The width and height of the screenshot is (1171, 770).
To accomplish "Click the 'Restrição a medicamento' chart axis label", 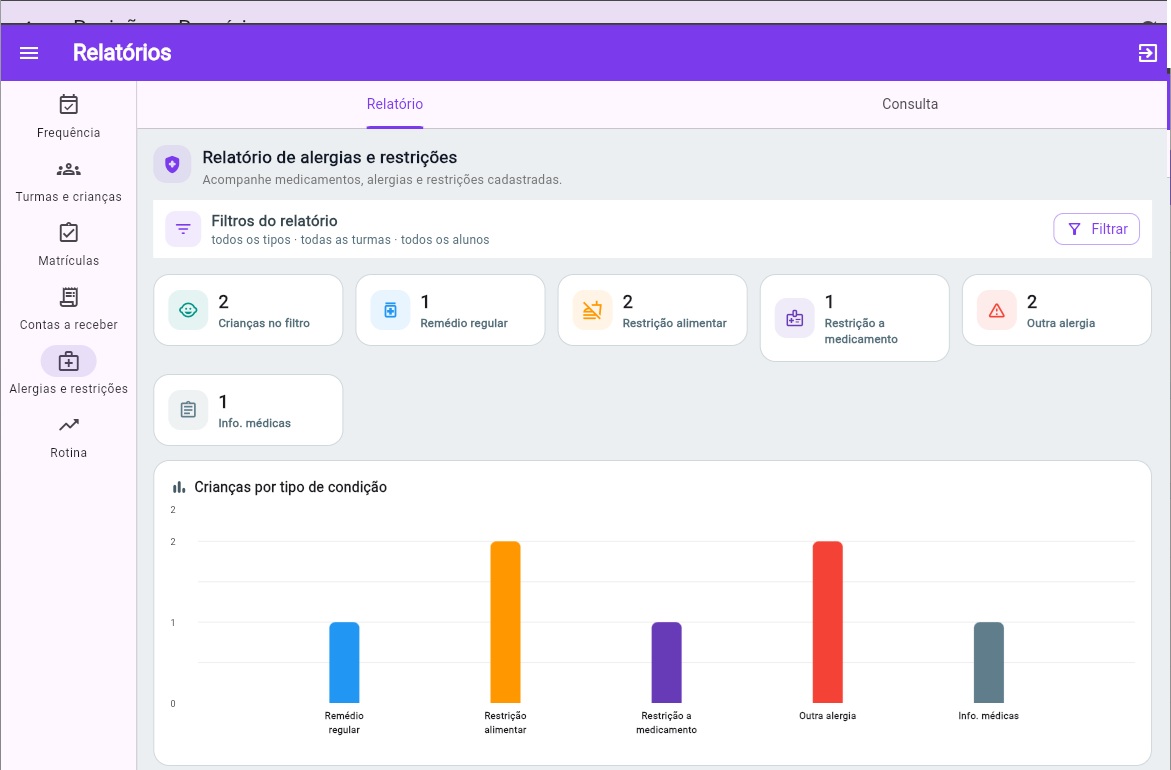I will pos(666,723).
